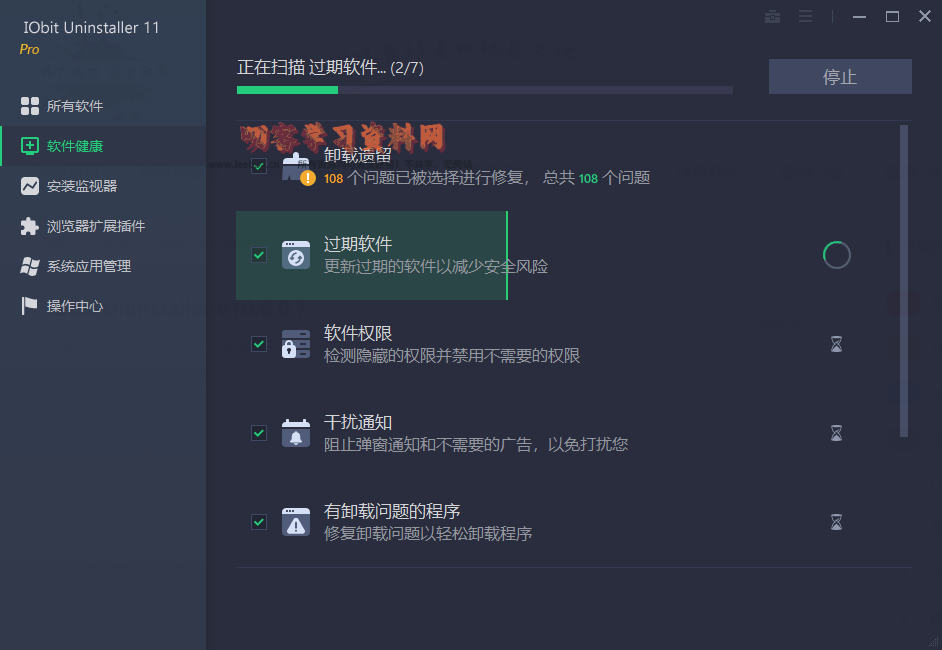
Task: Click the spinning scan indicator for 过期软件
Action: tap(836, 255)
